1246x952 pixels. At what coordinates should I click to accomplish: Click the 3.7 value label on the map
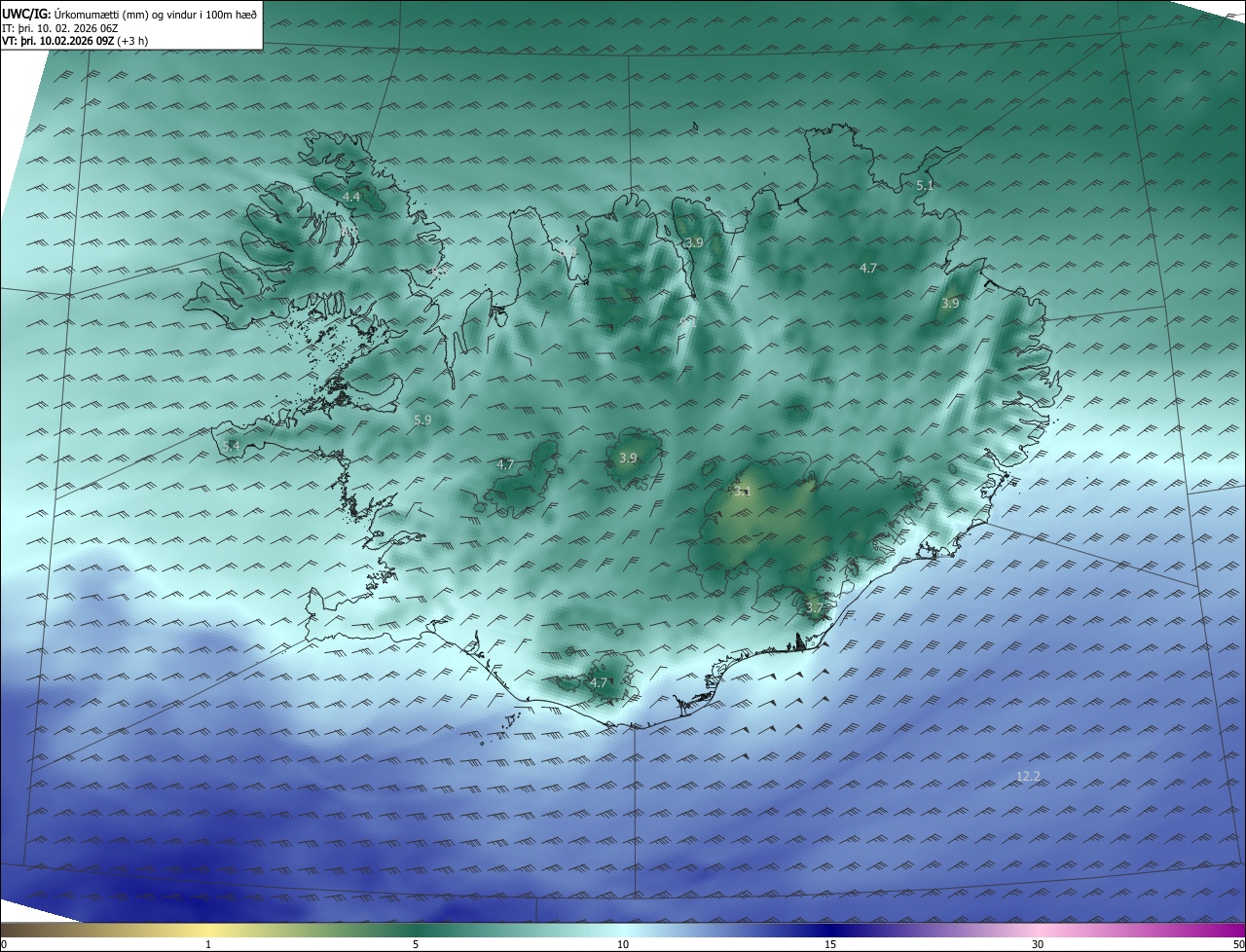[815, 608]
